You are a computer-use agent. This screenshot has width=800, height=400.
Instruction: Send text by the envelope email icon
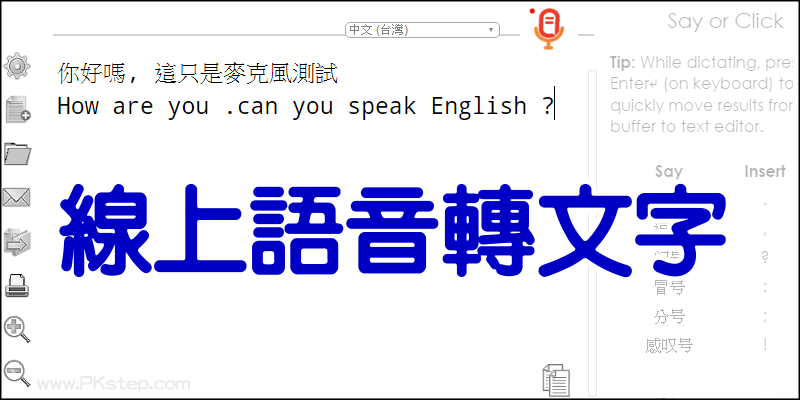point(17,197)
